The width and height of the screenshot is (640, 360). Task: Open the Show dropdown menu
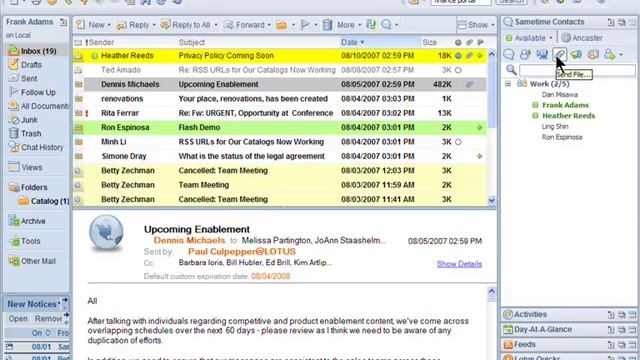pos(476,25)
